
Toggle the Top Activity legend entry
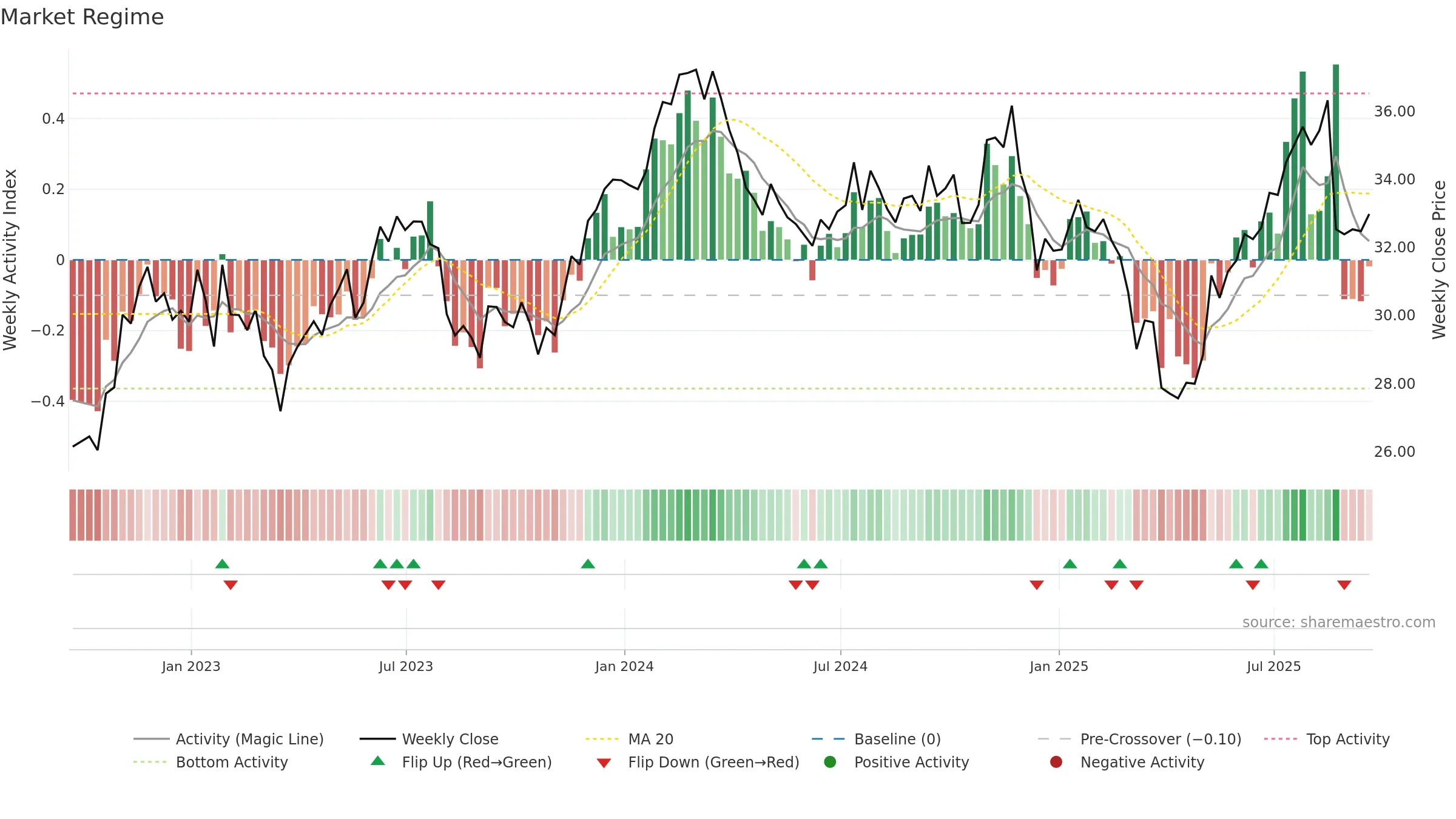1327,739
